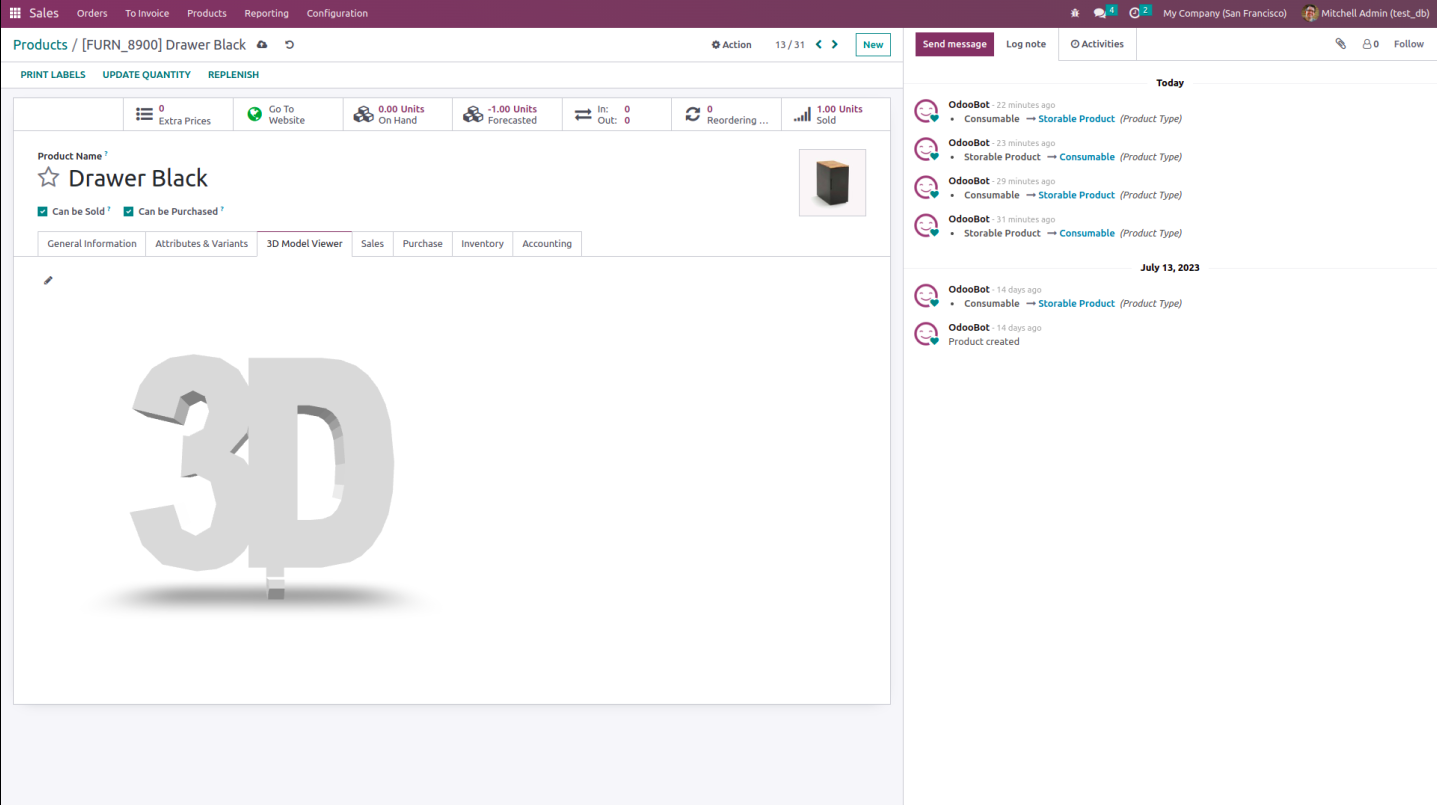Image resolution: width=1437 pixels, height=805 pixels.
Task: Switch to the Sales tab
Action: [373, 244]
